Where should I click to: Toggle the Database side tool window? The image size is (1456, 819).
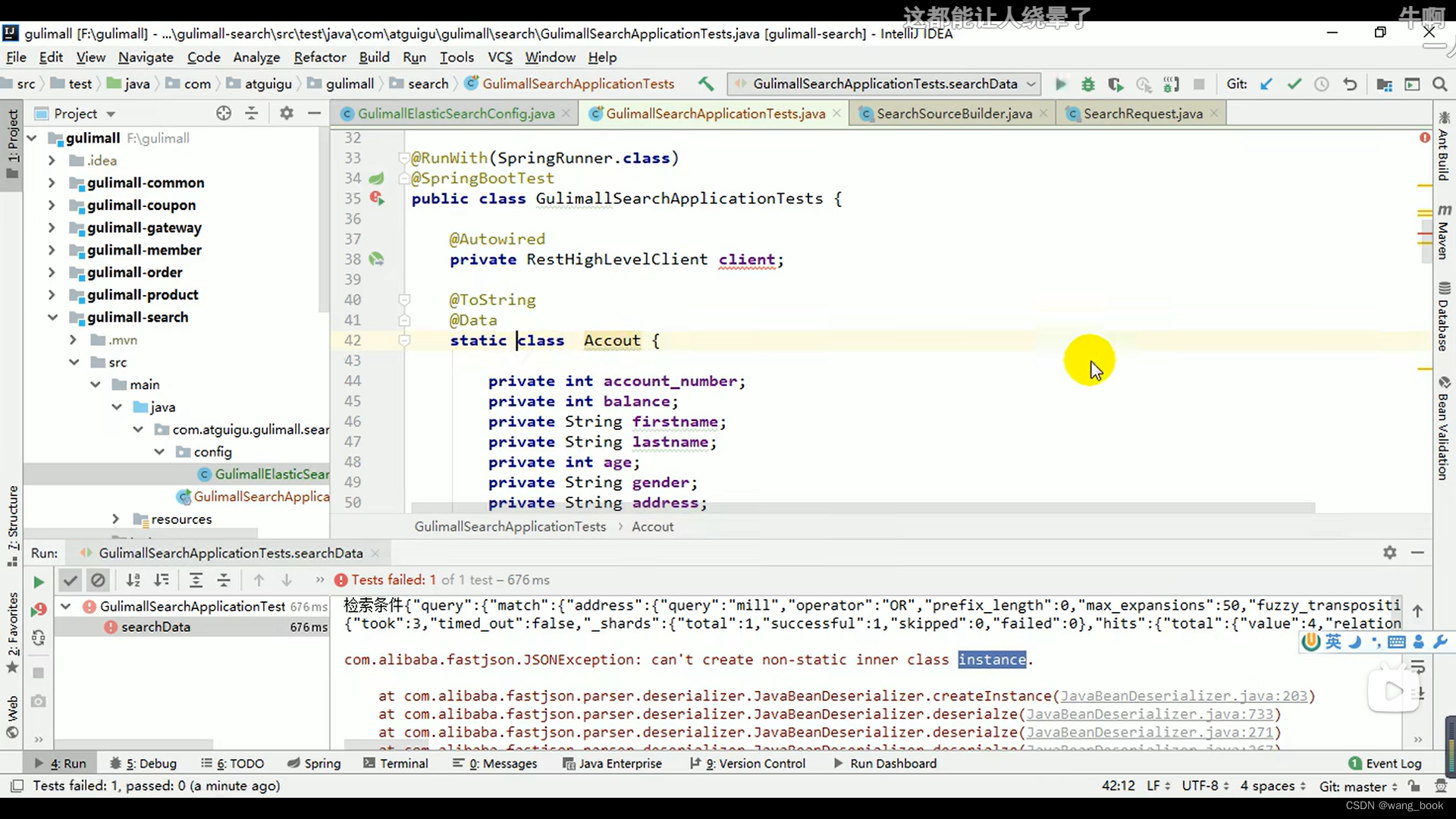tap(1444, 315)
